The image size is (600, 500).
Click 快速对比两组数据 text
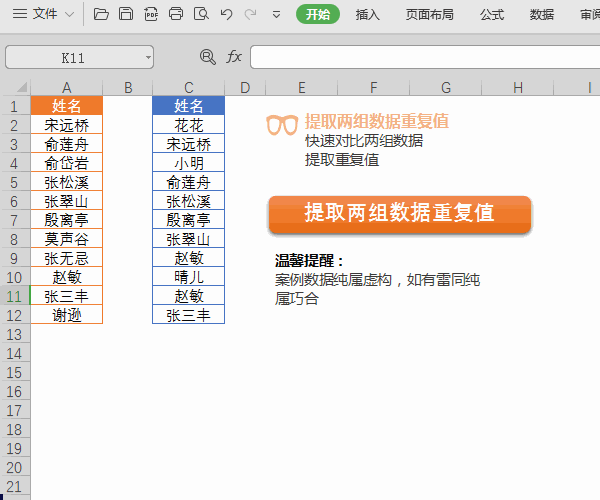click(x=364, y=141)
